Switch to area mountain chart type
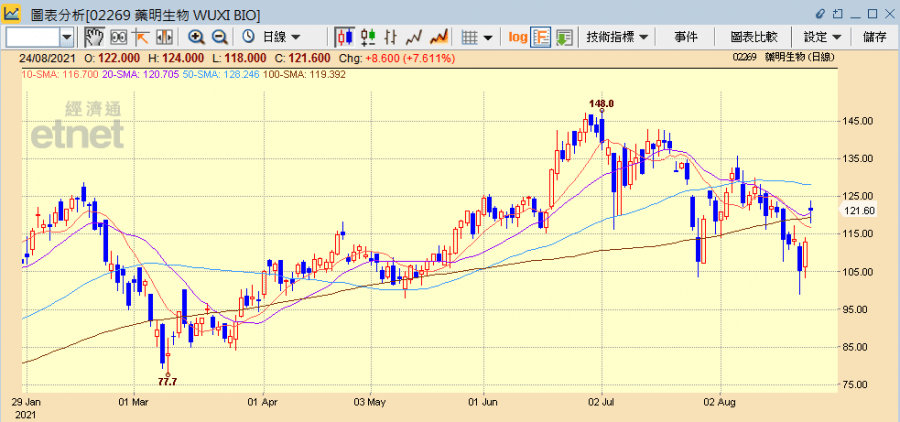The height and width of the screenshot is (422, 900). 437,37
